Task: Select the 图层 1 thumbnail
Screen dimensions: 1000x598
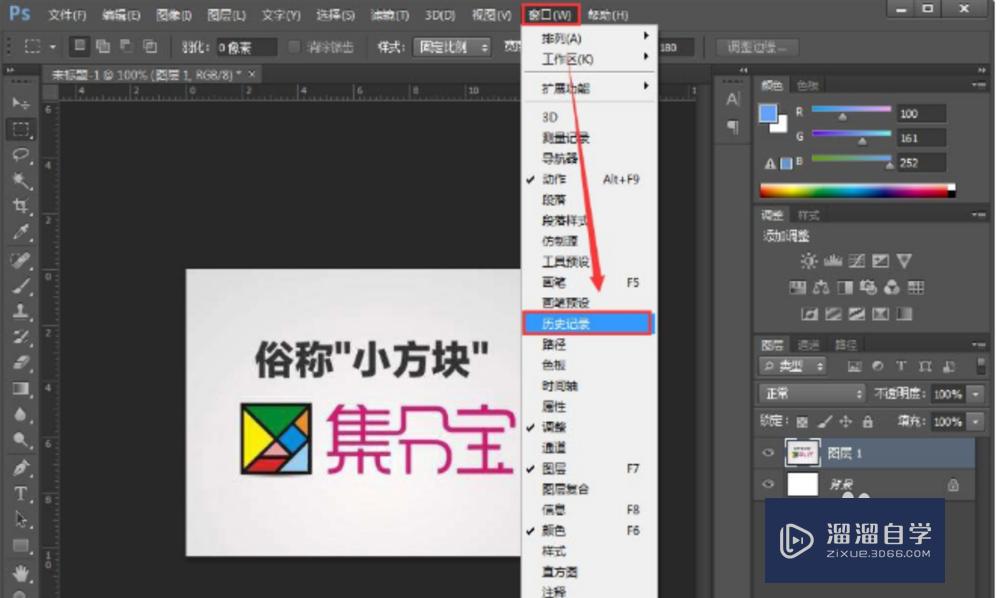Action: 802,452
